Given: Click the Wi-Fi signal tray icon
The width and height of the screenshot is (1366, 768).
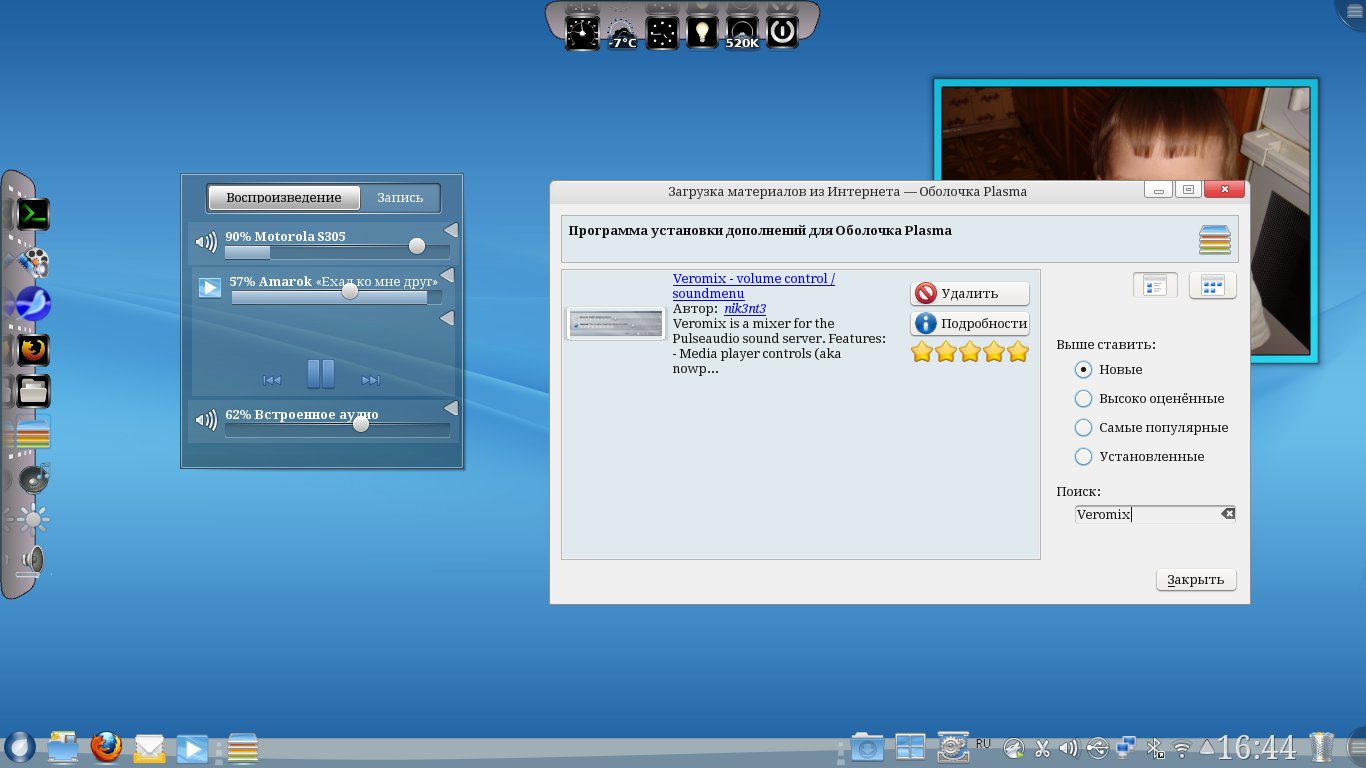Looking at the screenshot, I should (1181, 747).
